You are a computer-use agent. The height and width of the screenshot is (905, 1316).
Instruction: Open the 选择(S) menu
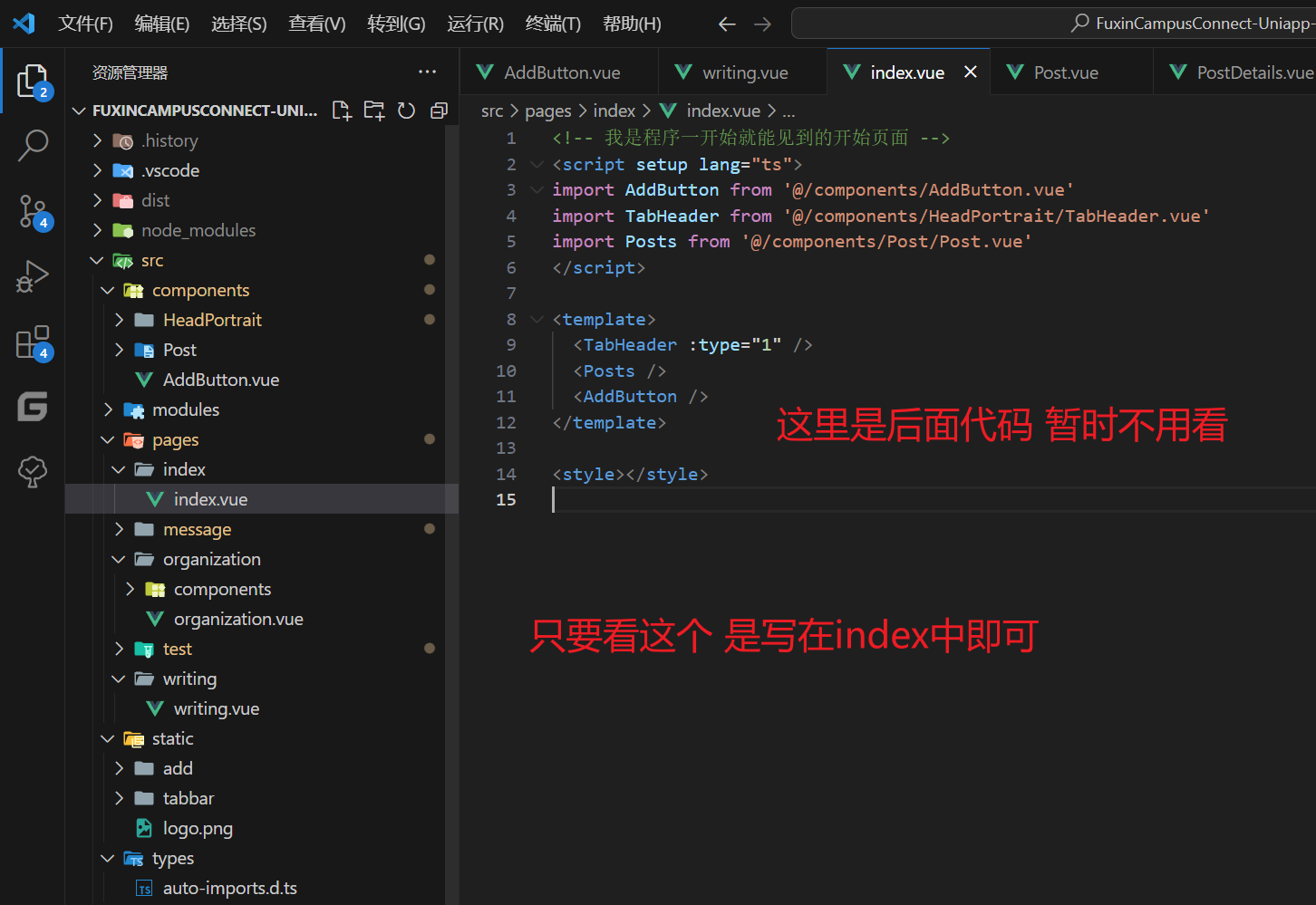coord(239,24)
